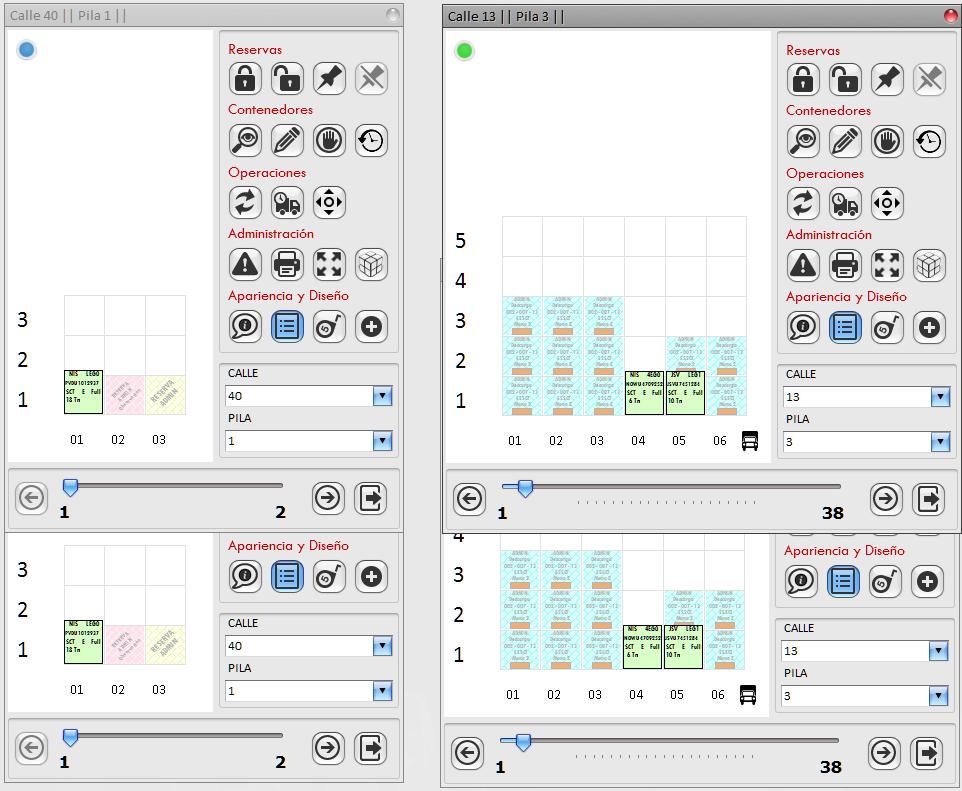
Task: Expand the PILA 3 dropdown in the lower Calle 13 panel
Action: click(939, 696)
